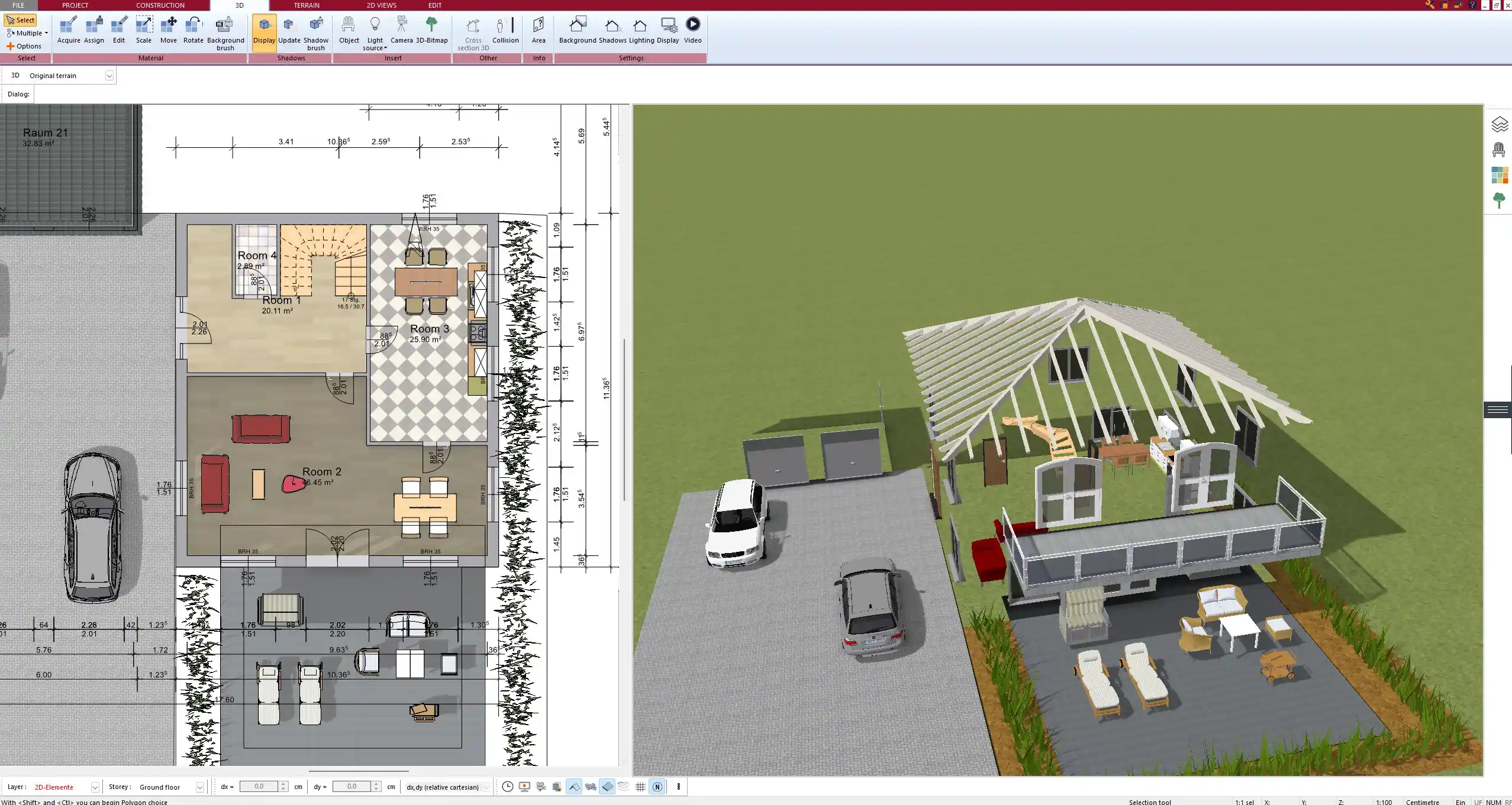Open the materials catalog in the right sidebar
Screen dimensions: 1512x805
1500,174
